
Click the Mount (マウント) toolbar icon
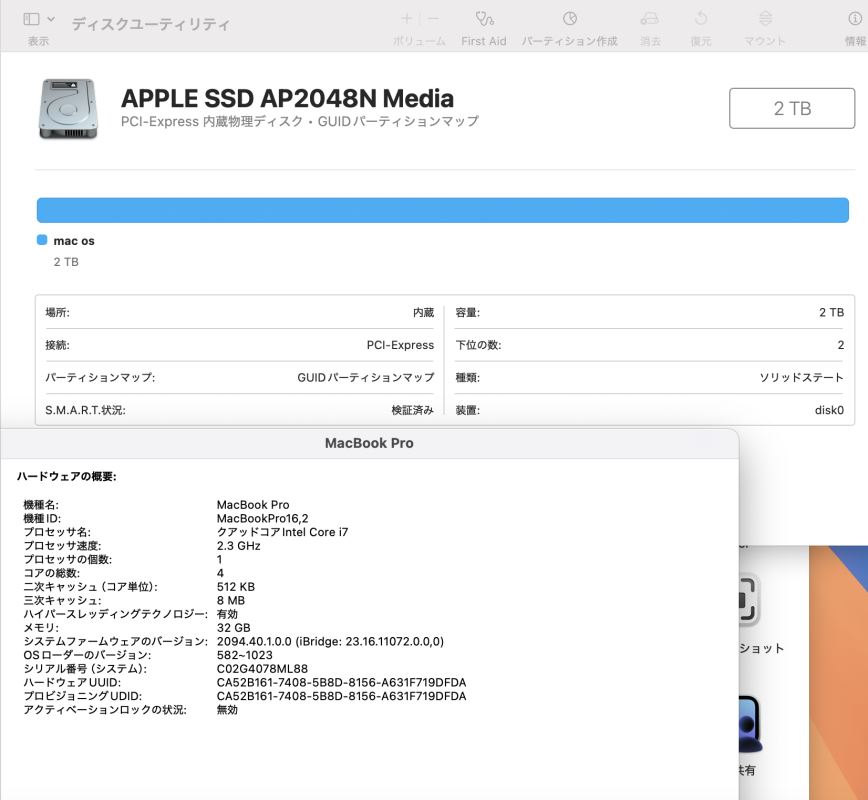pyautogui.click(x=765, y=19)
